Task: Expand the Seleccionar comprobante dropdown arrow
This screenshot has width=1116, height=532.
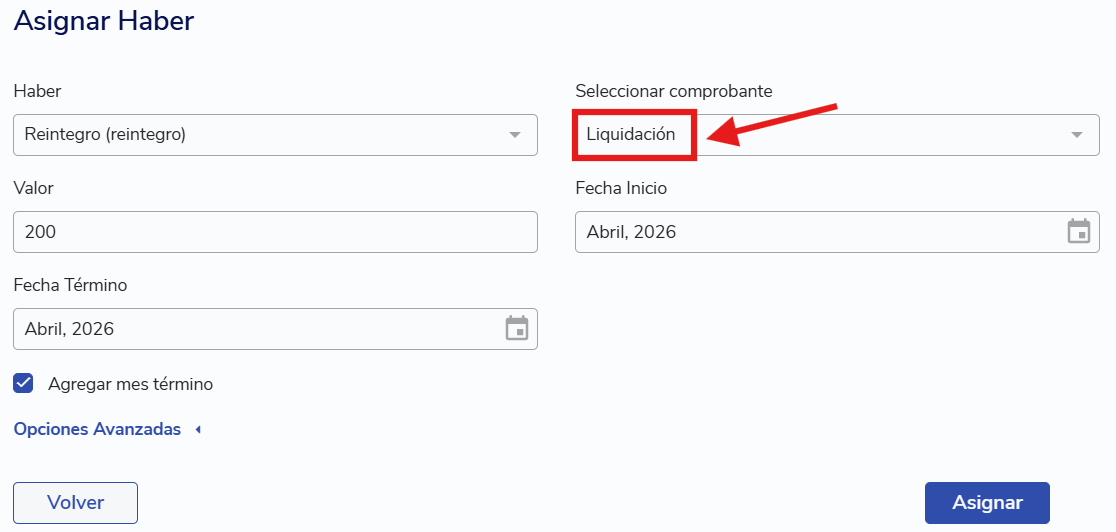Action: coord(1077,135)
